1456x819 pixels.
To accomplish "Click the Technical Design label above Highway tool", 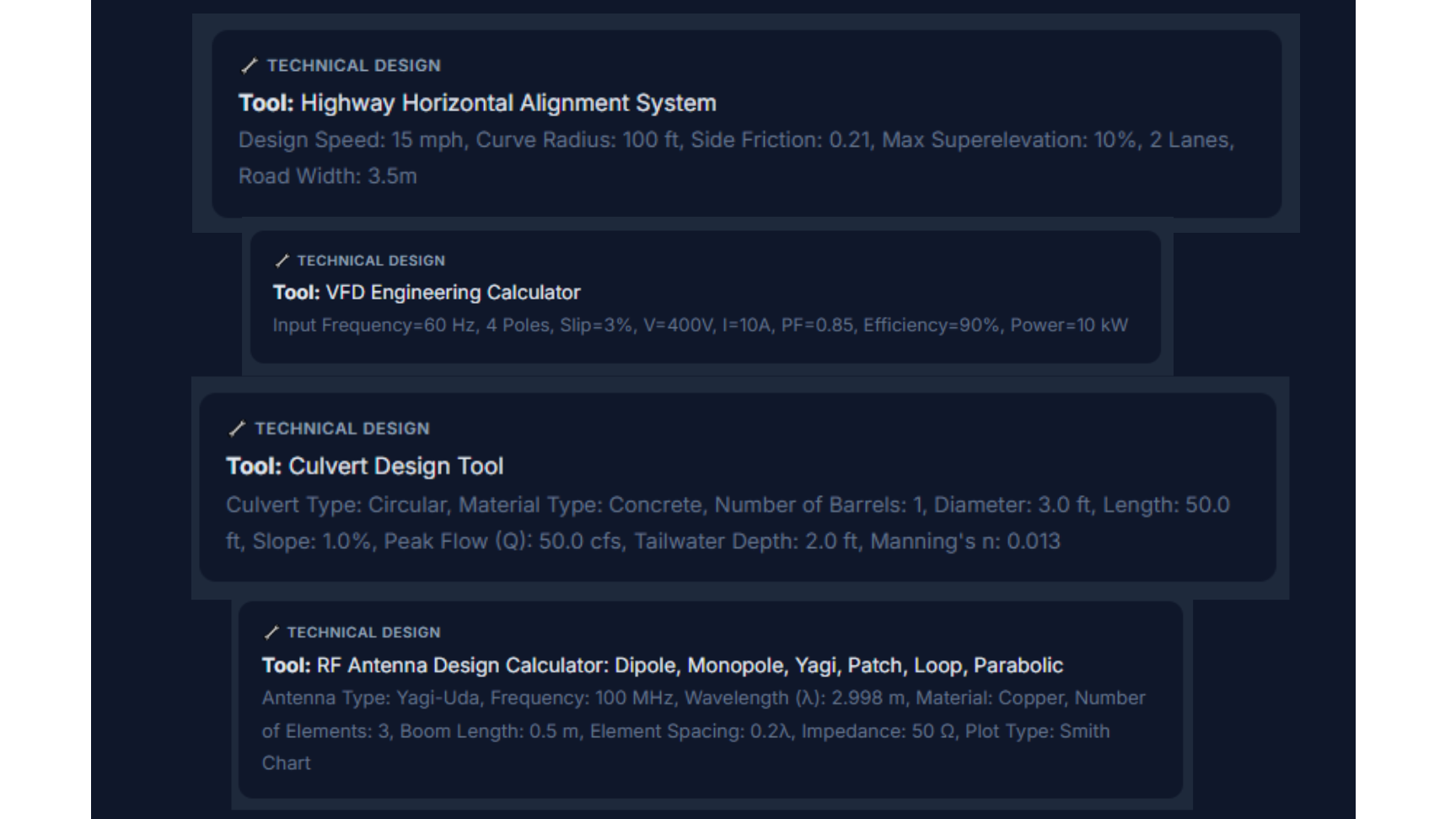I will point(354,66).
